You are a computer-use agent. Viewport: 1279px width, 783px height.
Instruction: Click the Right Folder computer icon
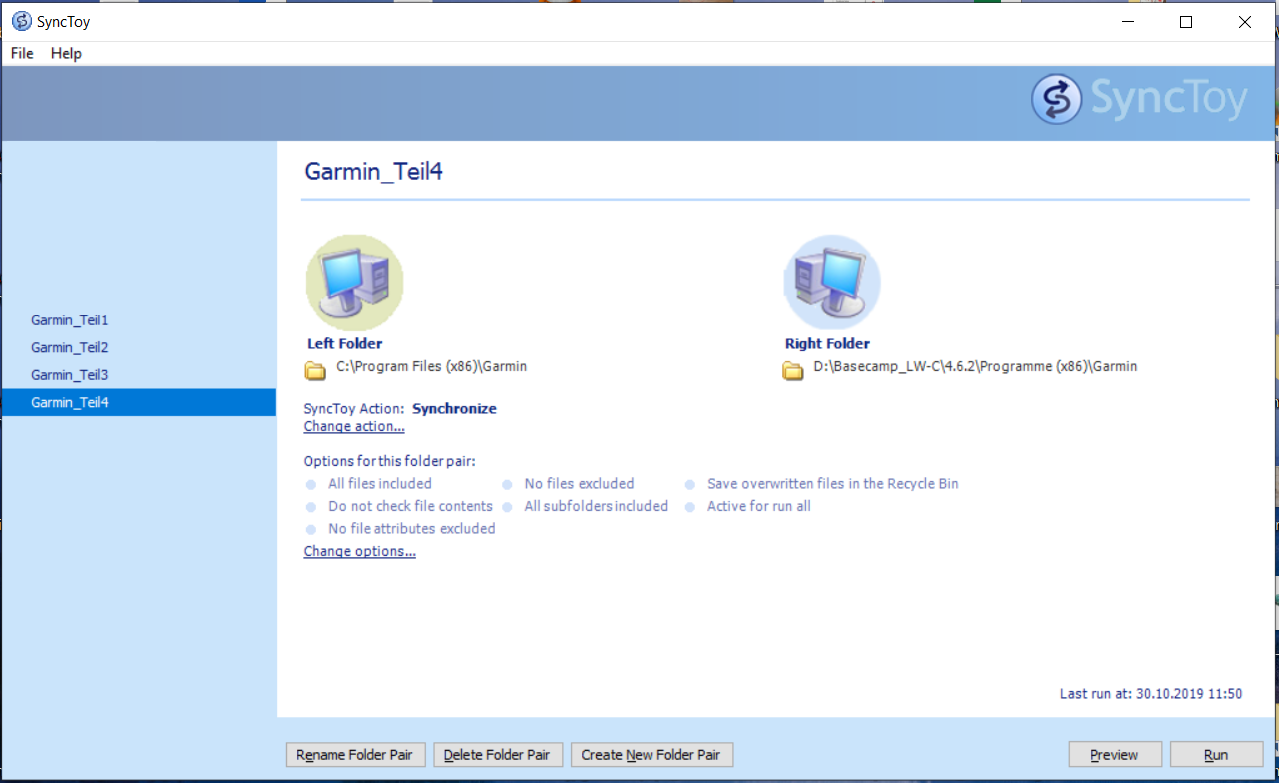coord(832,282)
